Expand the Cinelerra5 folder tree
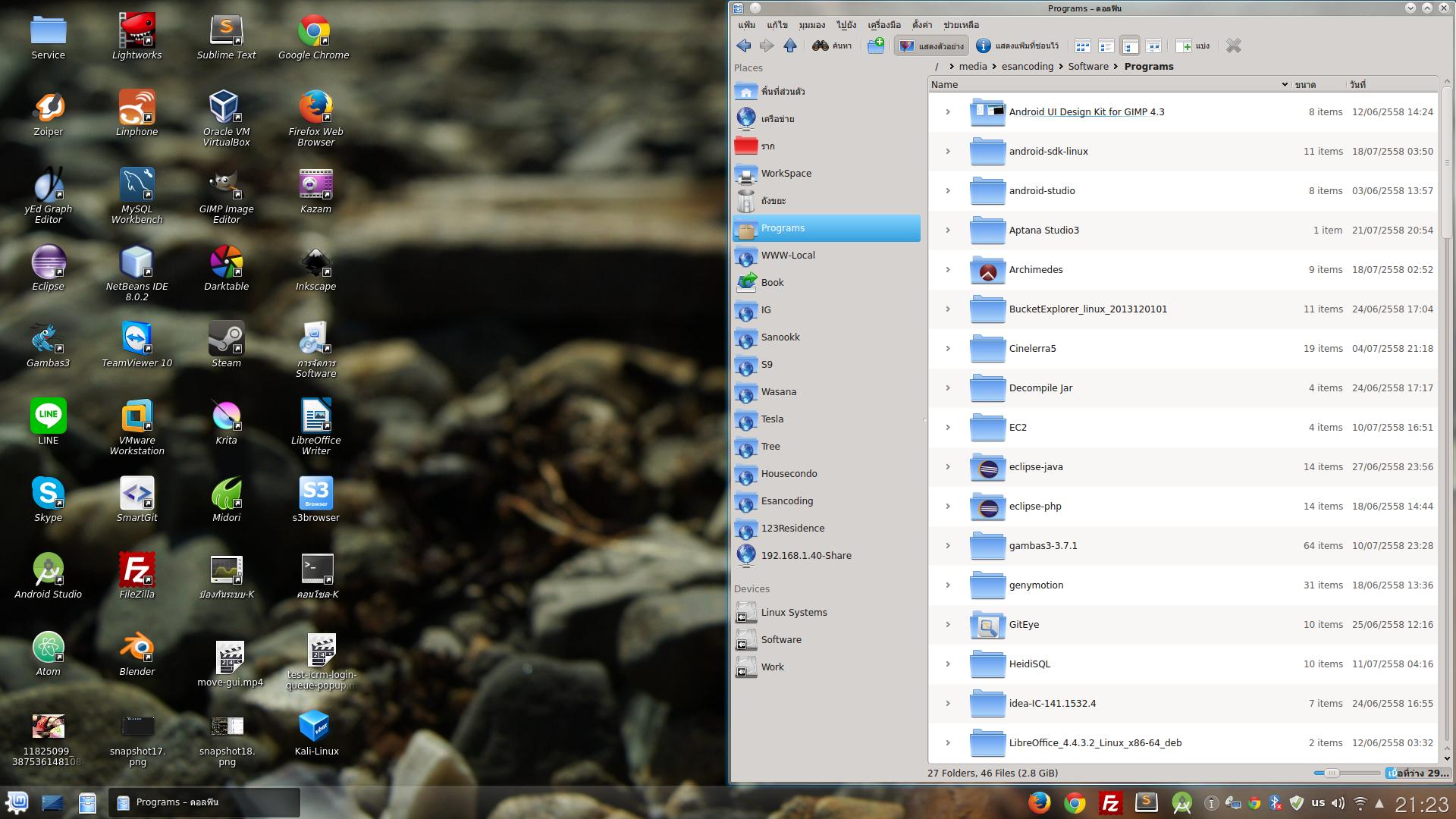Viewport: 1456px width, 819px height. (948, 349)
